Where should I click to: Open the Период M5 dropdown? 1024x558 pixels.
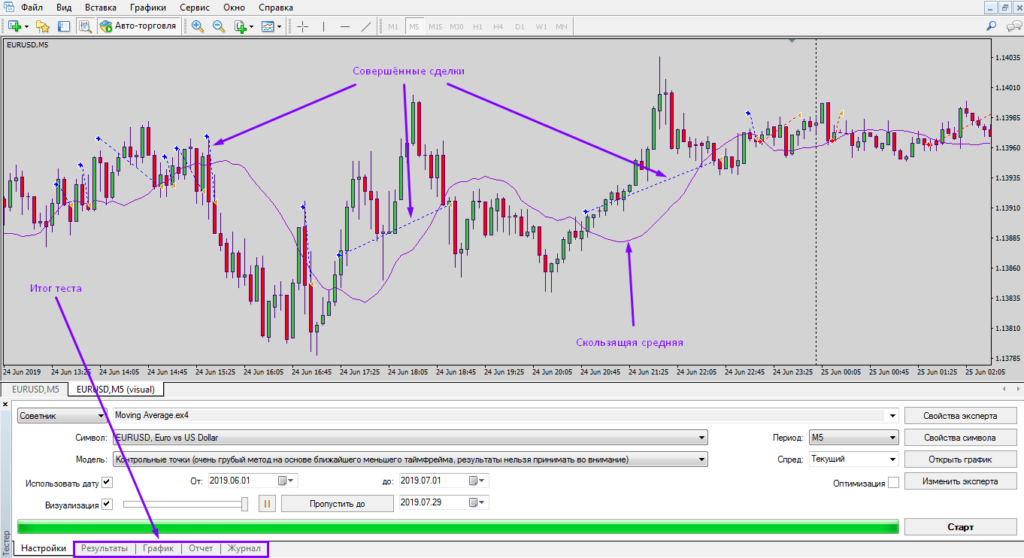(854, 438)
